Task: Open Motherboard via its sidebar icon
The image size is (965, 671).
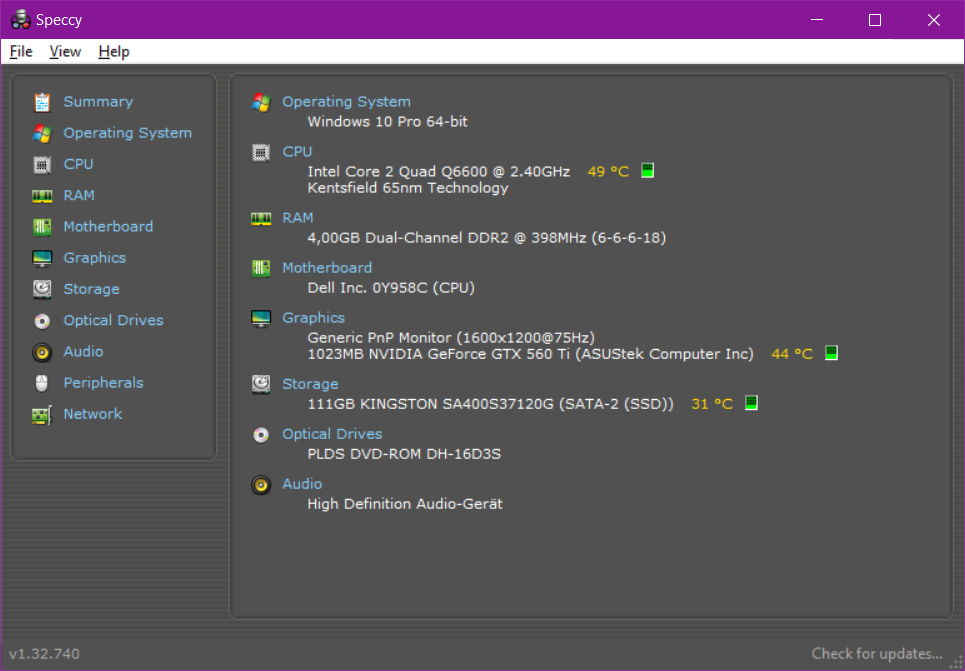Action: (42, 227)
